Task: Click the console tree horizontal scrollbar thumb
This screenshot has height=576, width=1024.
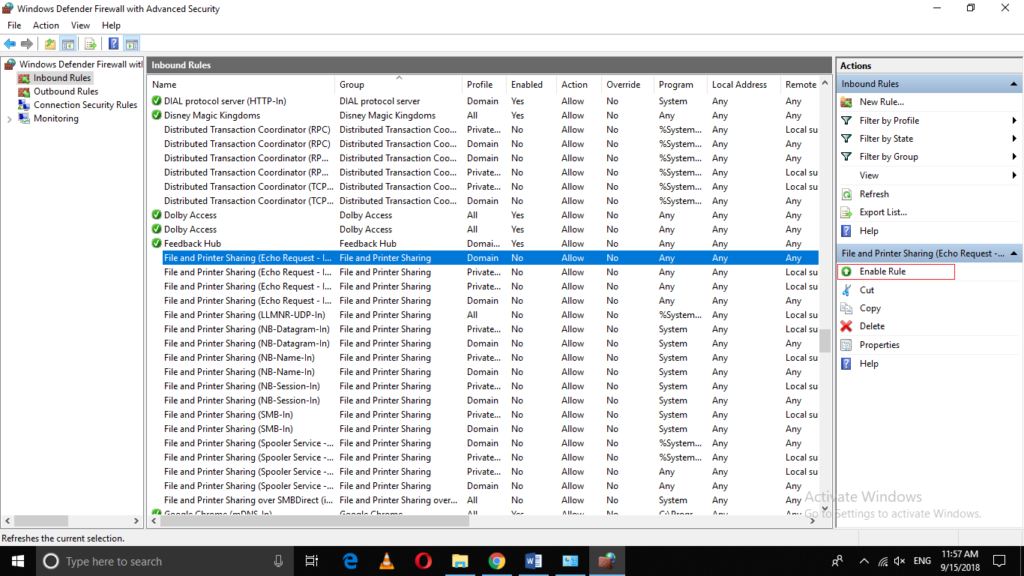Action: point(41,520)
